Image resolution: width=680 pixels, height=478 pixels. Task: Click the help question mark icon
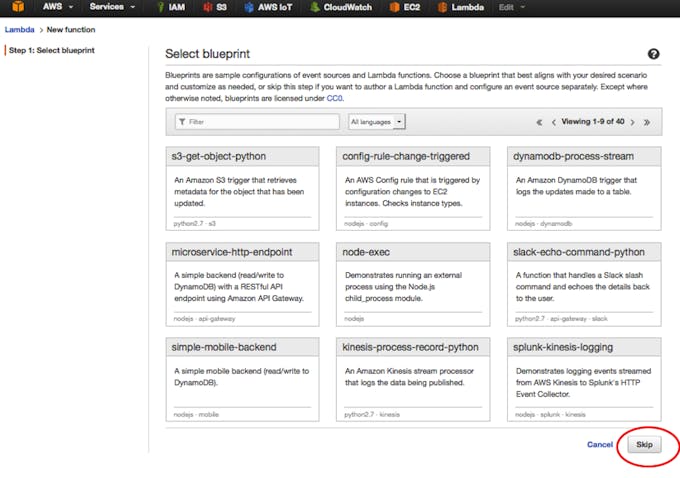pyautogui.click(x=653, y=54)
